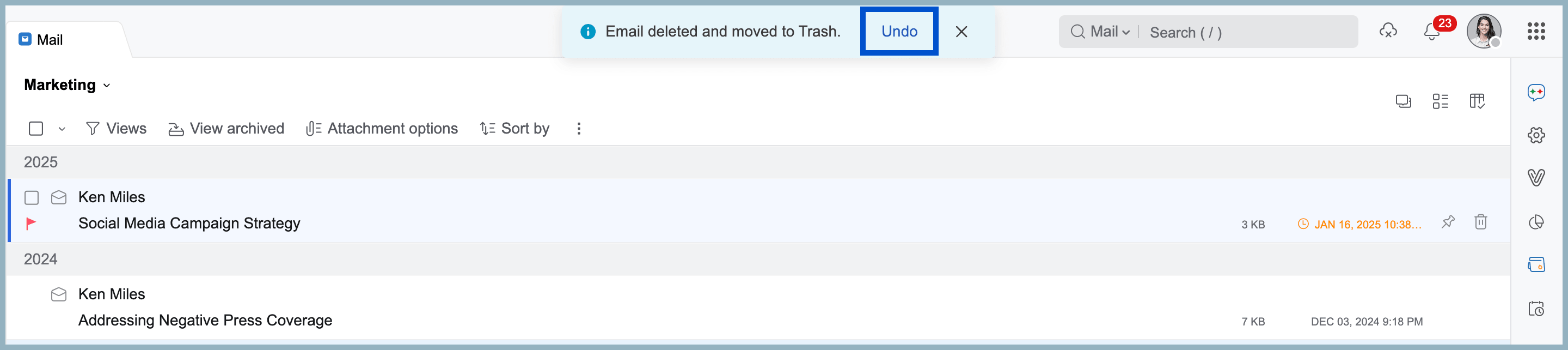Image resolution: width=1568 pixels, height=350 pixels.
Task: Open the chat assistant sidebar icon
Action: pyautogui.click(x=1536, y=92)
